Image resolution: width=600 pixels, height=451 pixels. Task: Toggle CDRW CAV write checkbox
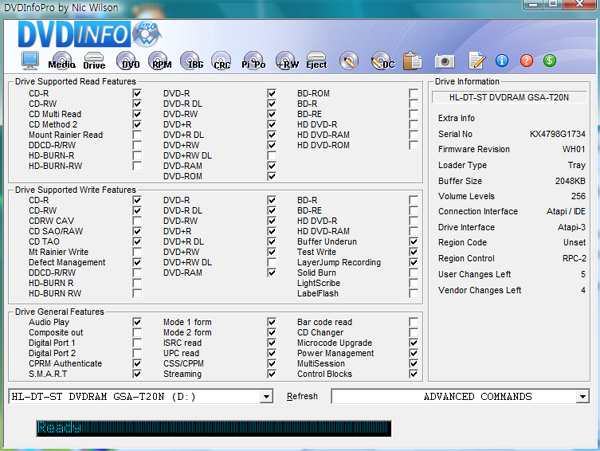137,221
